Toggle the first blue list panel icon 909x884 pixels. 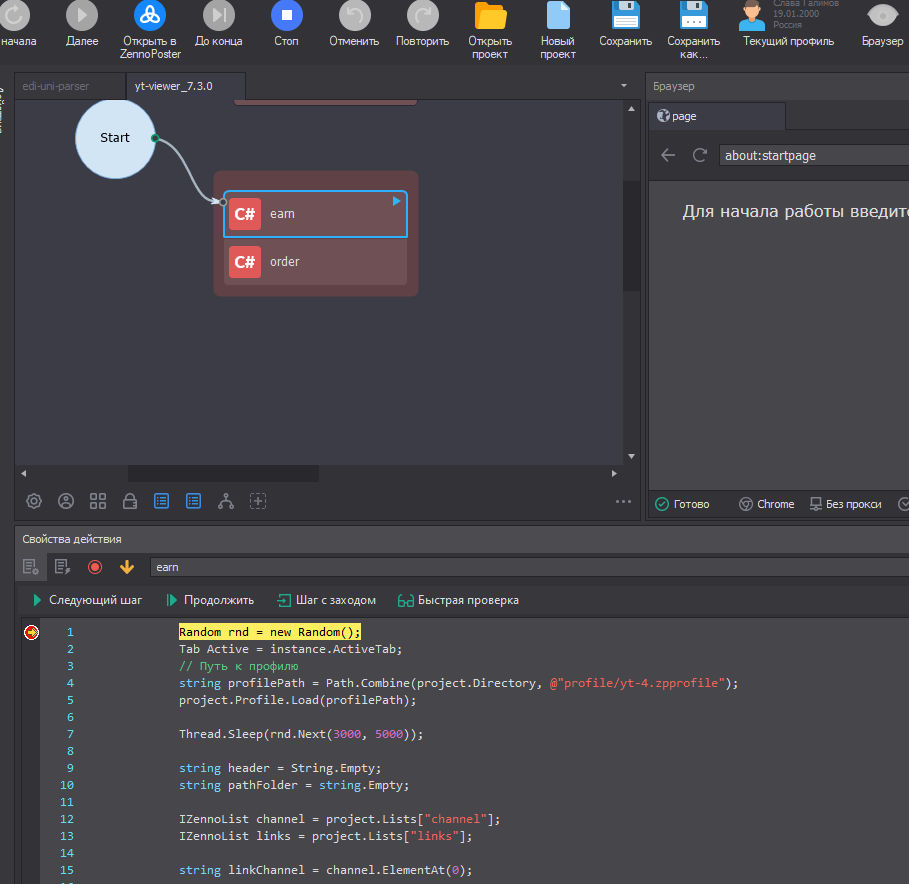pos(162,501)
